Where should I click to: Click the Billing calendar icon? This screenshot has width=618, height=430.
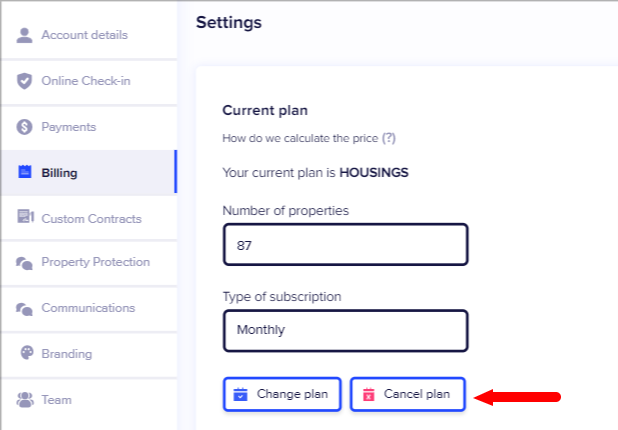(25, 173)
